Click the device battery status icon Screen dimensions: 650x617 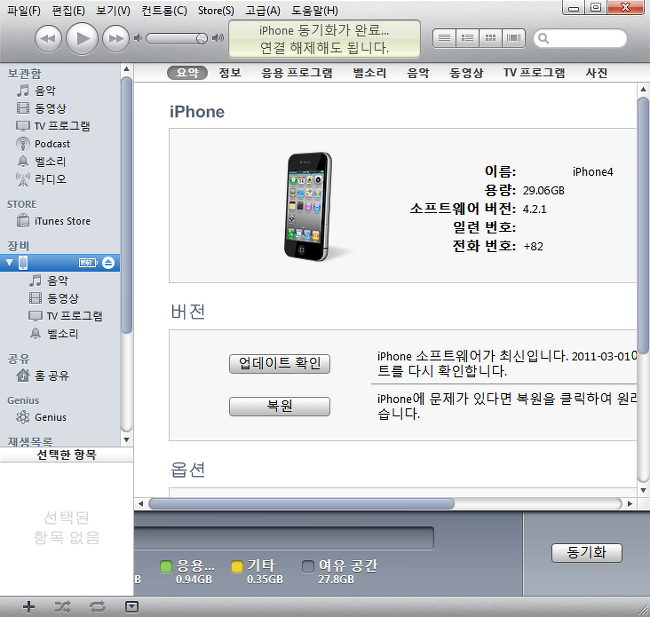tap(88, 262)
